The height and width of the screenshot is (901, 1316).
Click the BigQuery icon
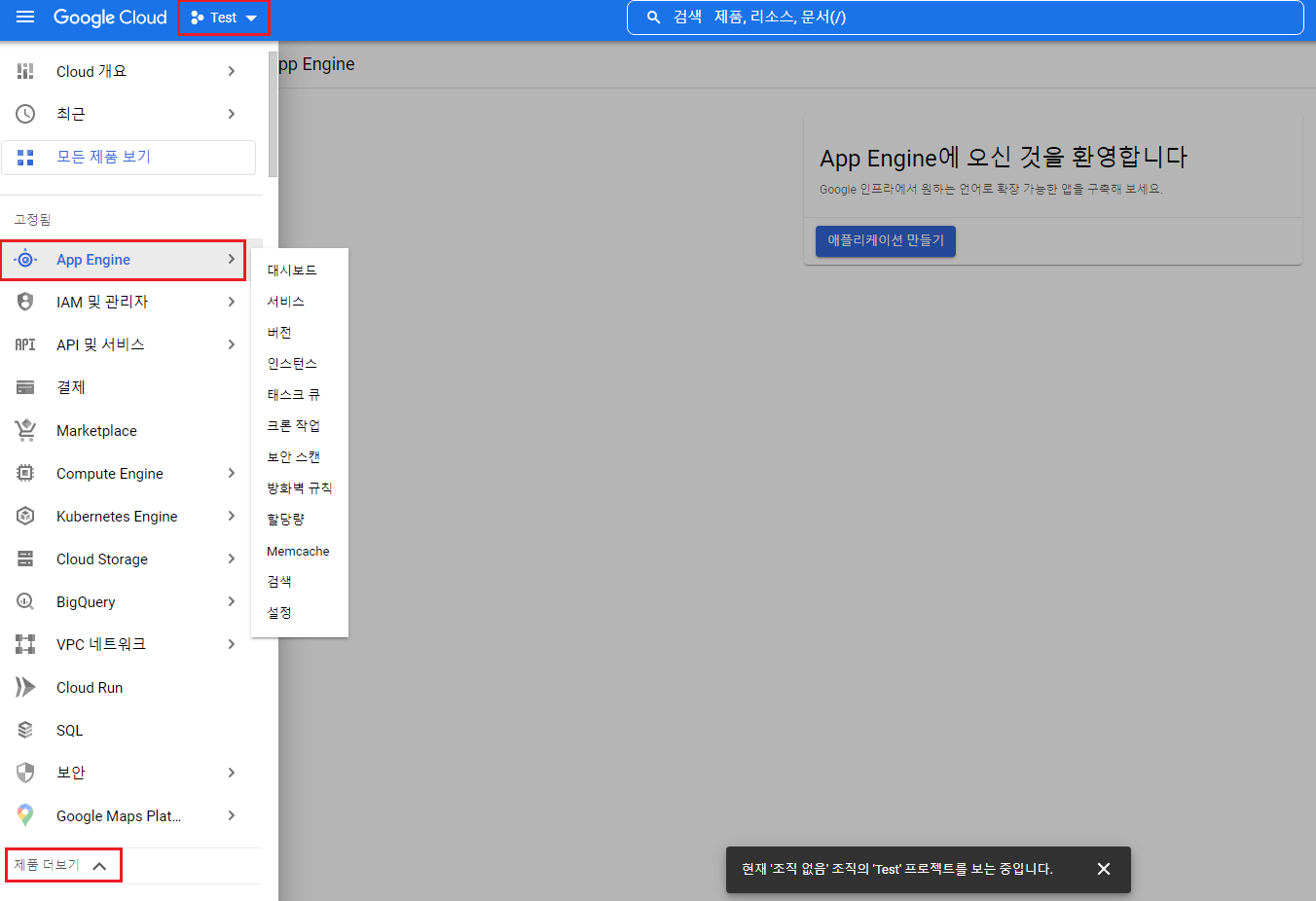pos(25,601)
